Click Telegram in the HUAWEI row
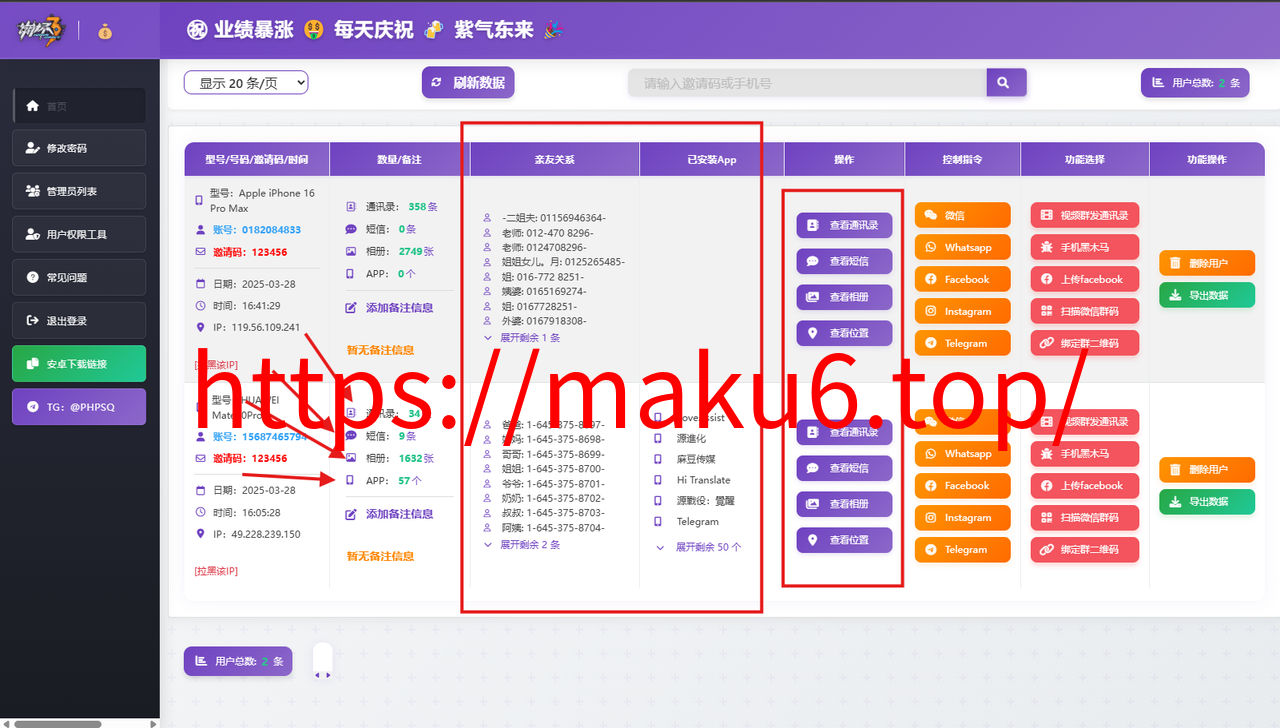Viewport: 1280px width, 728px height. pos(962,550)
